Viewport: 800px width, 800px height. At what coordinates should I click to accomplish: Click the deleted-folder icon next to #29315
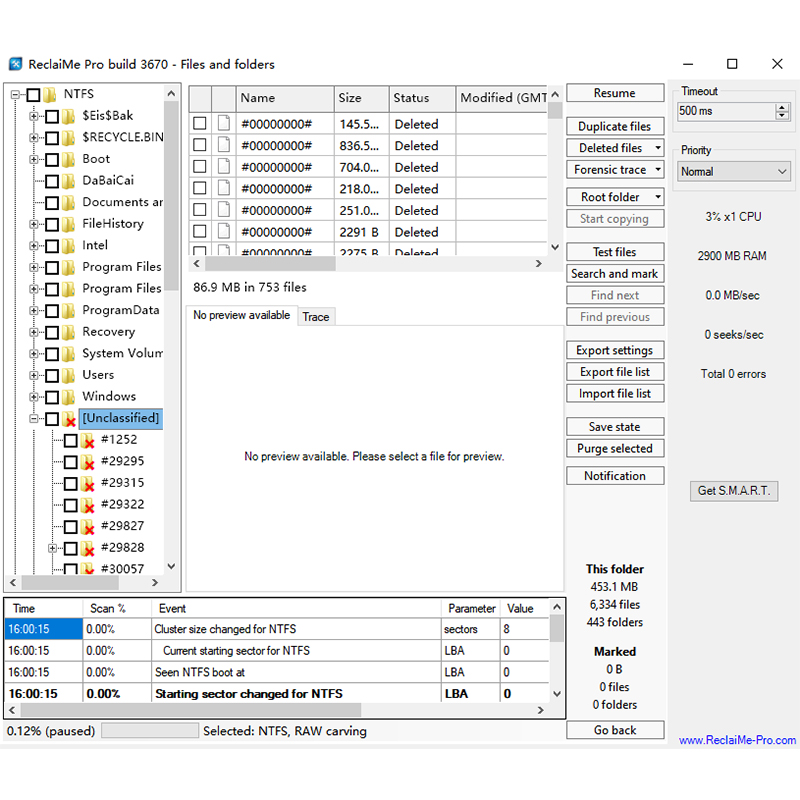(88, 483)
